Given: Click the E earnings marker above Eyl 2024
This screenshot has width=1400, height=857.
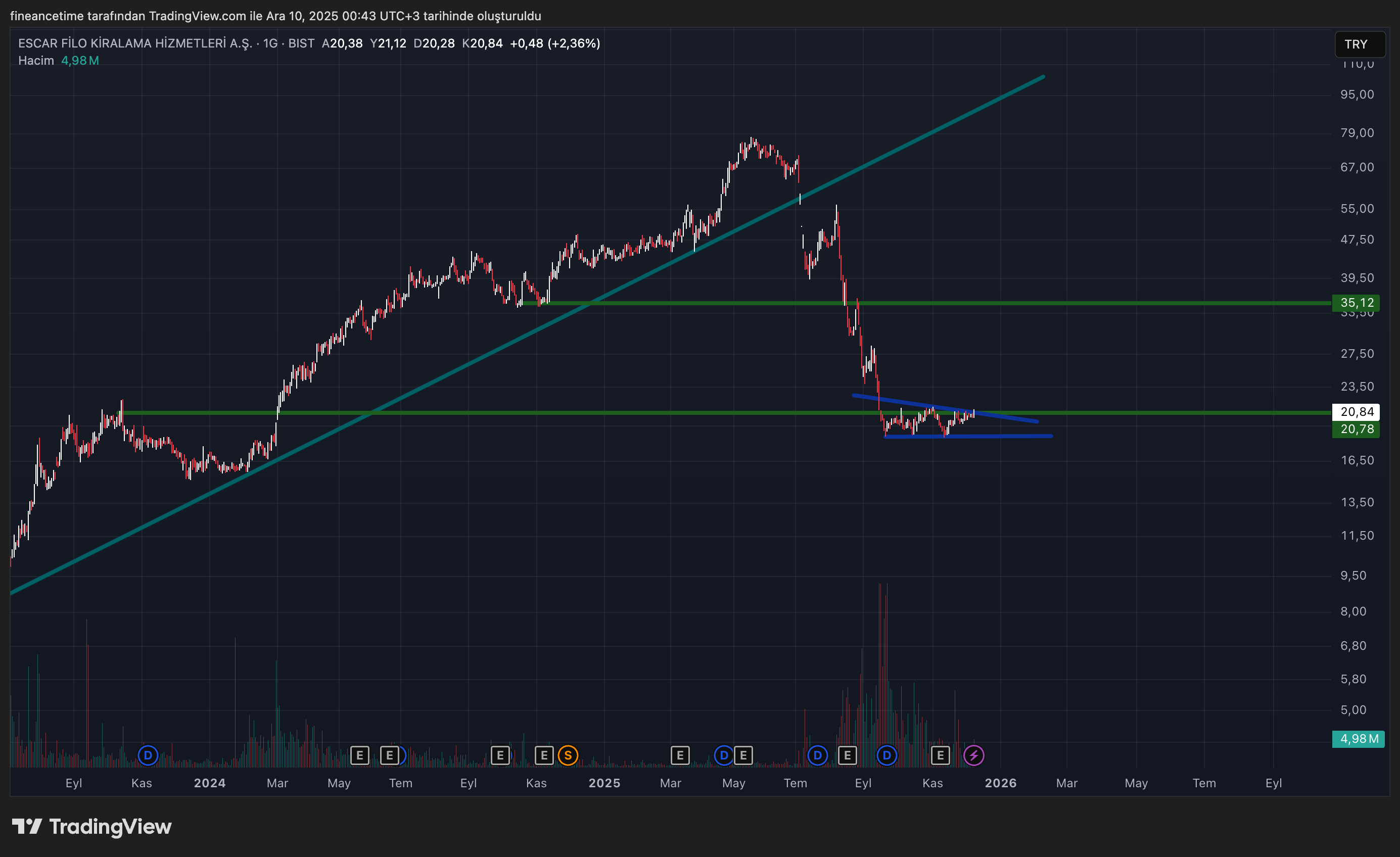Looking at the screenshot, I should [499, 755].
